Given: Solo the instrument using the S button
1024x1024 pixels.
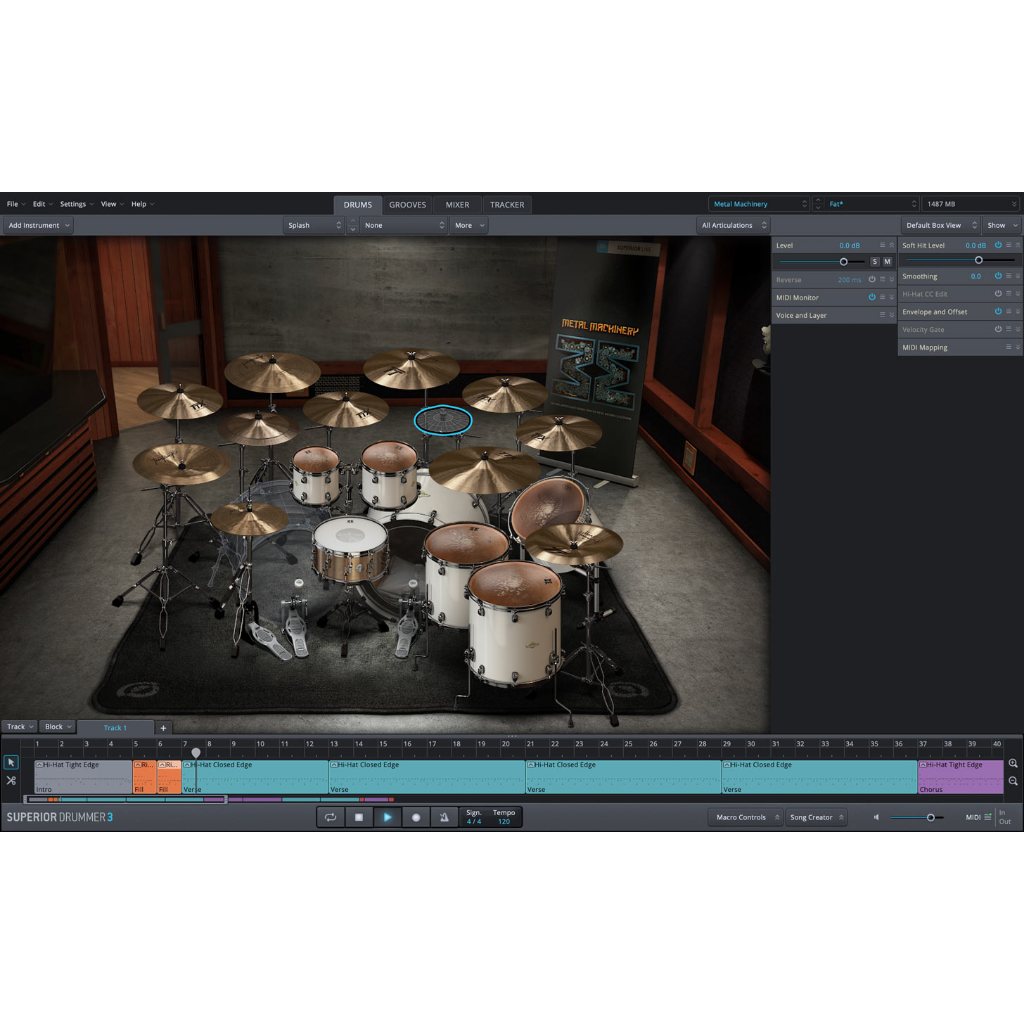Looking at the screenshot, I should (x=874, y=261).
